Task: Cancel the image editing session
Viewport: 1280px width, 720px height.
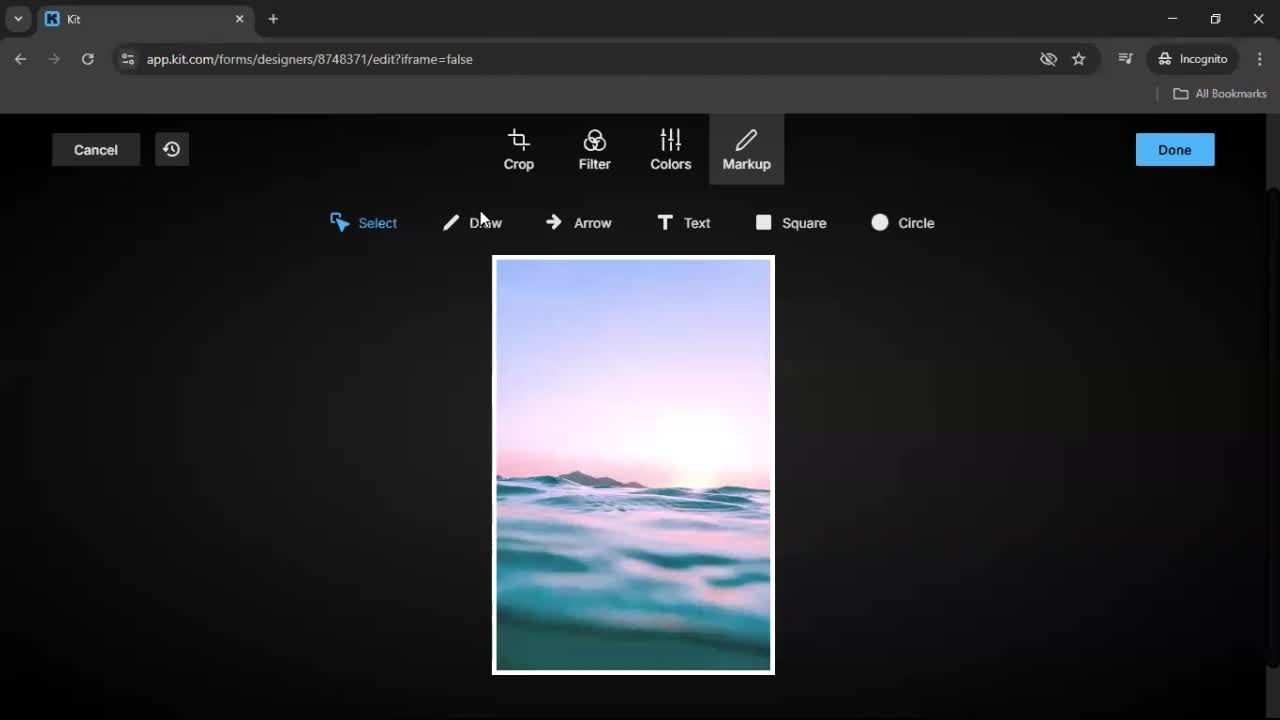Action: tap(95, 149)
